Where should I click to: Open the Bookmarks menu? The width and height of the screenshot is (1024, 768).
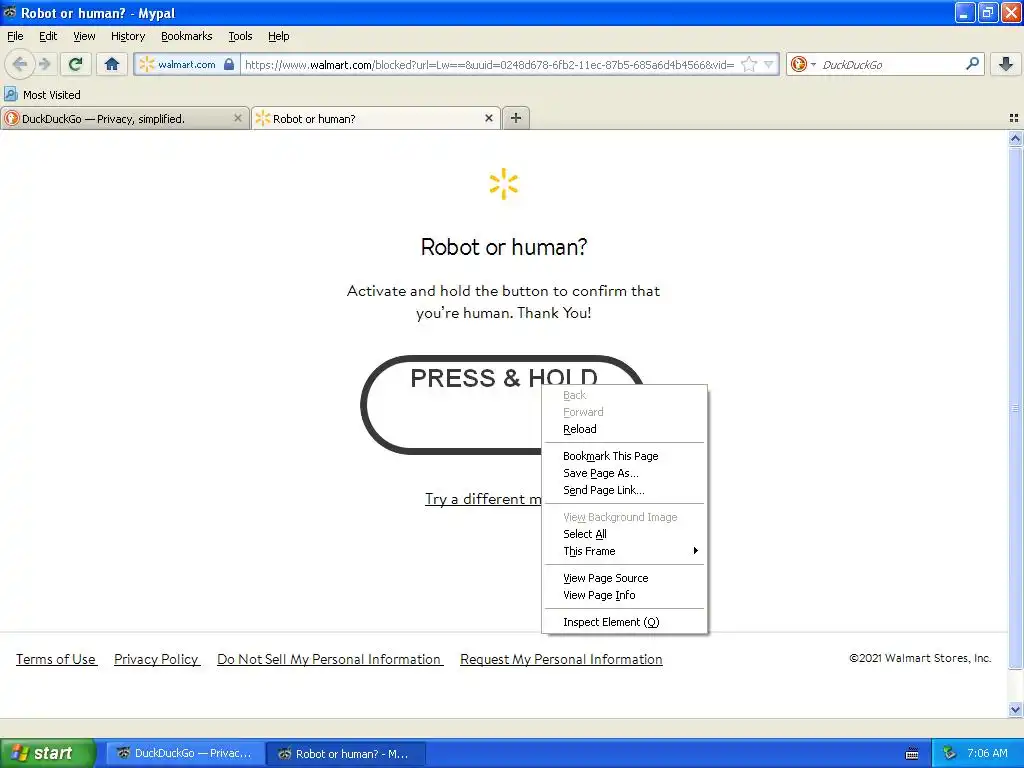pyautogui.click(x=187, y=36)
